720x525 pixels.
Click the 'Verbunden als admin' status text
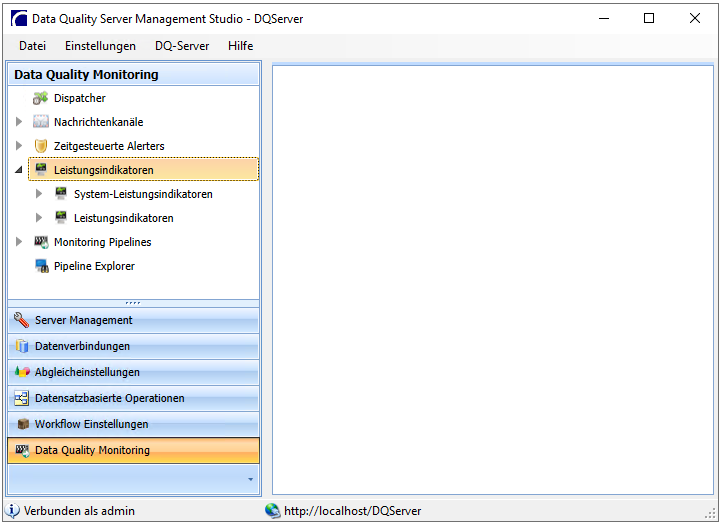pyautogui.click(x=79, y=511)
